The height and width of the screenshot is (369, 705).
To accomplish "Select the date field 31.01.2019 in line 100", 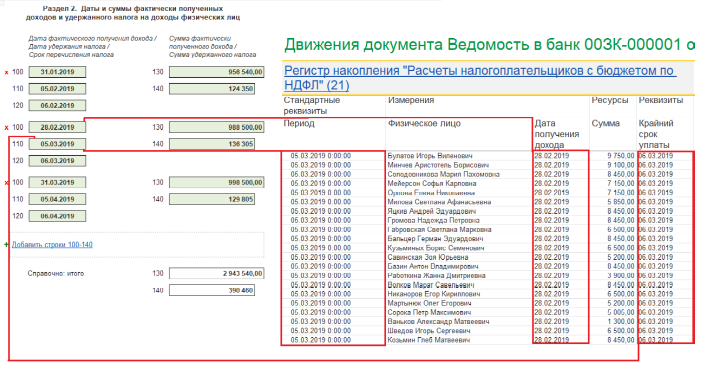I will (x=57, y=72).
